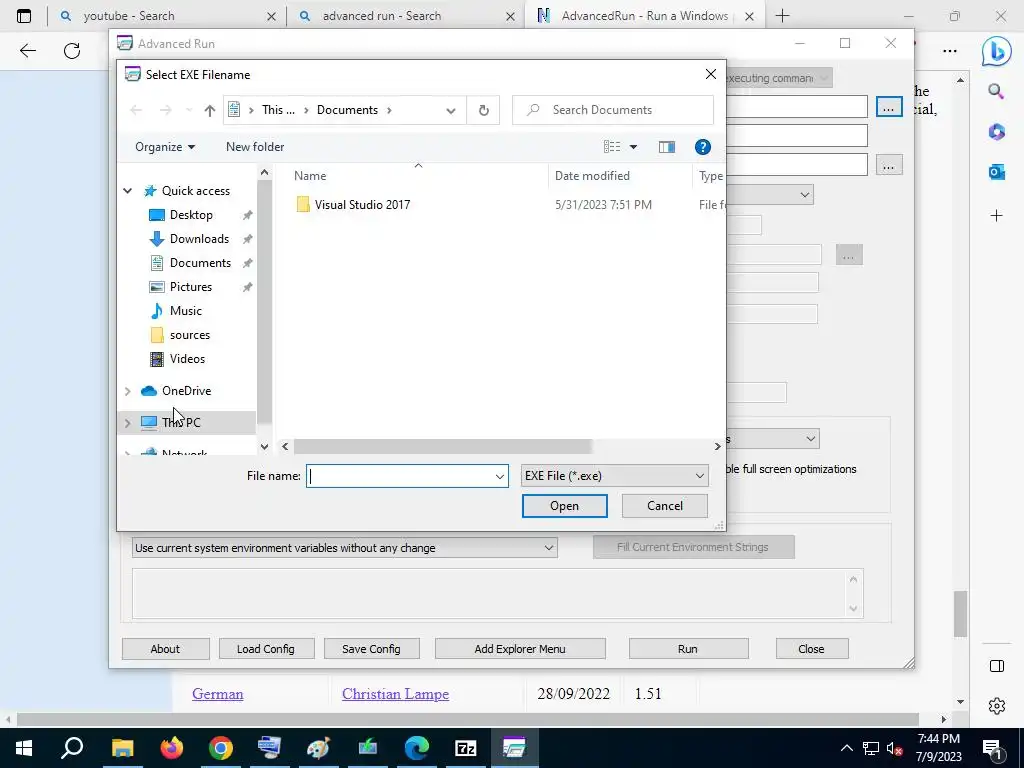Sort by Name column header

(310, 176)
